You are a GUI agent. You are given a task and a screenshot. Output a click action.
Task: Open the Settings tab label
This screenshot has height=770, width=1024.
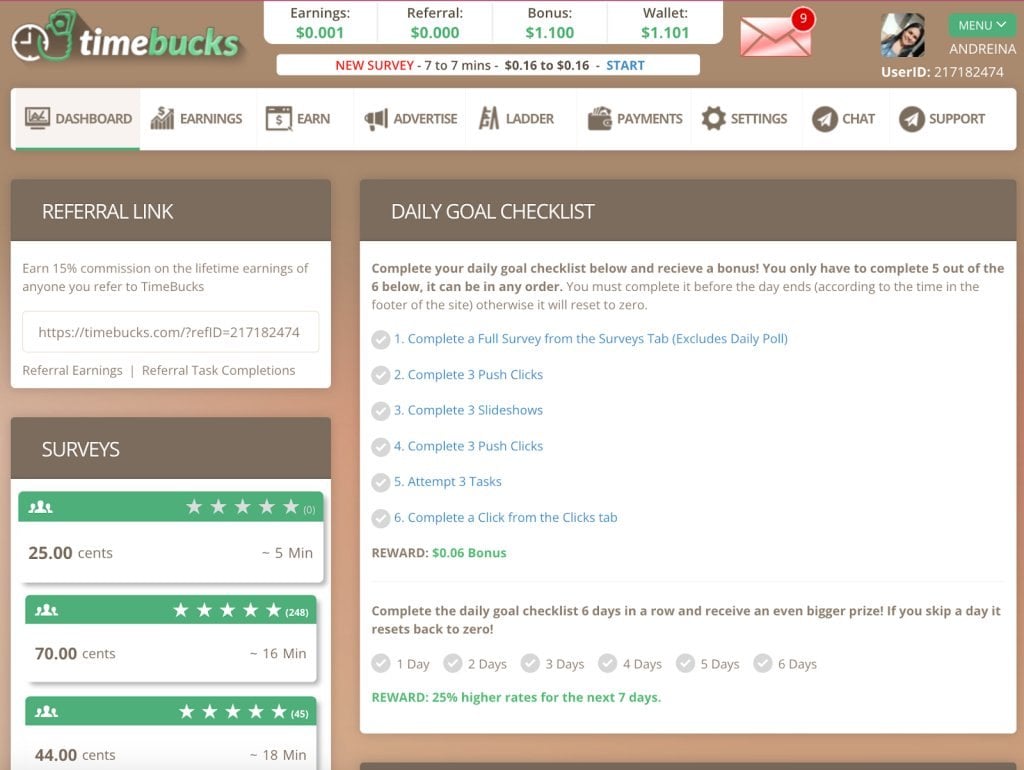pos(759,119)
